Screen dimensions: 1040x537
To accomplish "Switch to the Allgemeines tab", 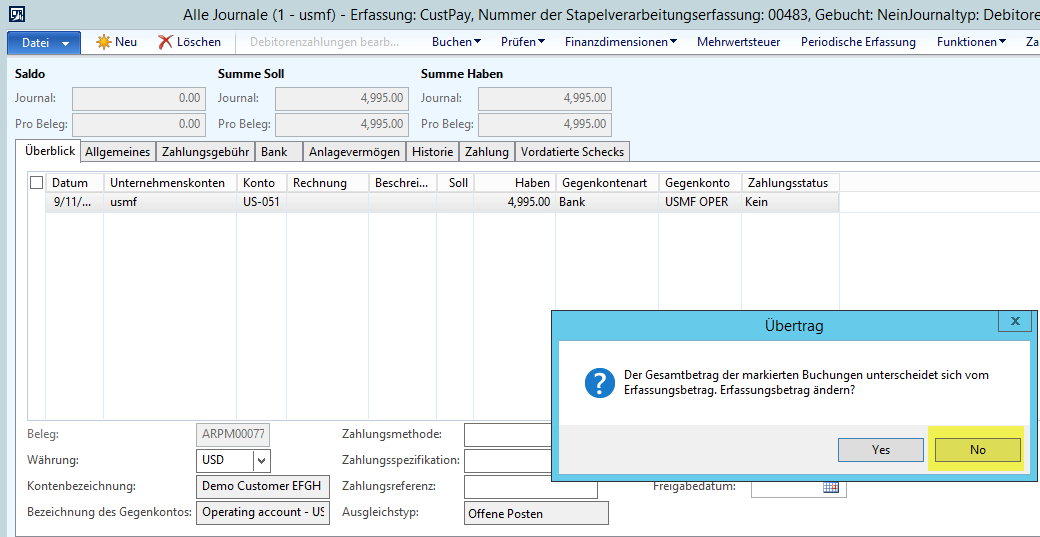I will [118, 152].
